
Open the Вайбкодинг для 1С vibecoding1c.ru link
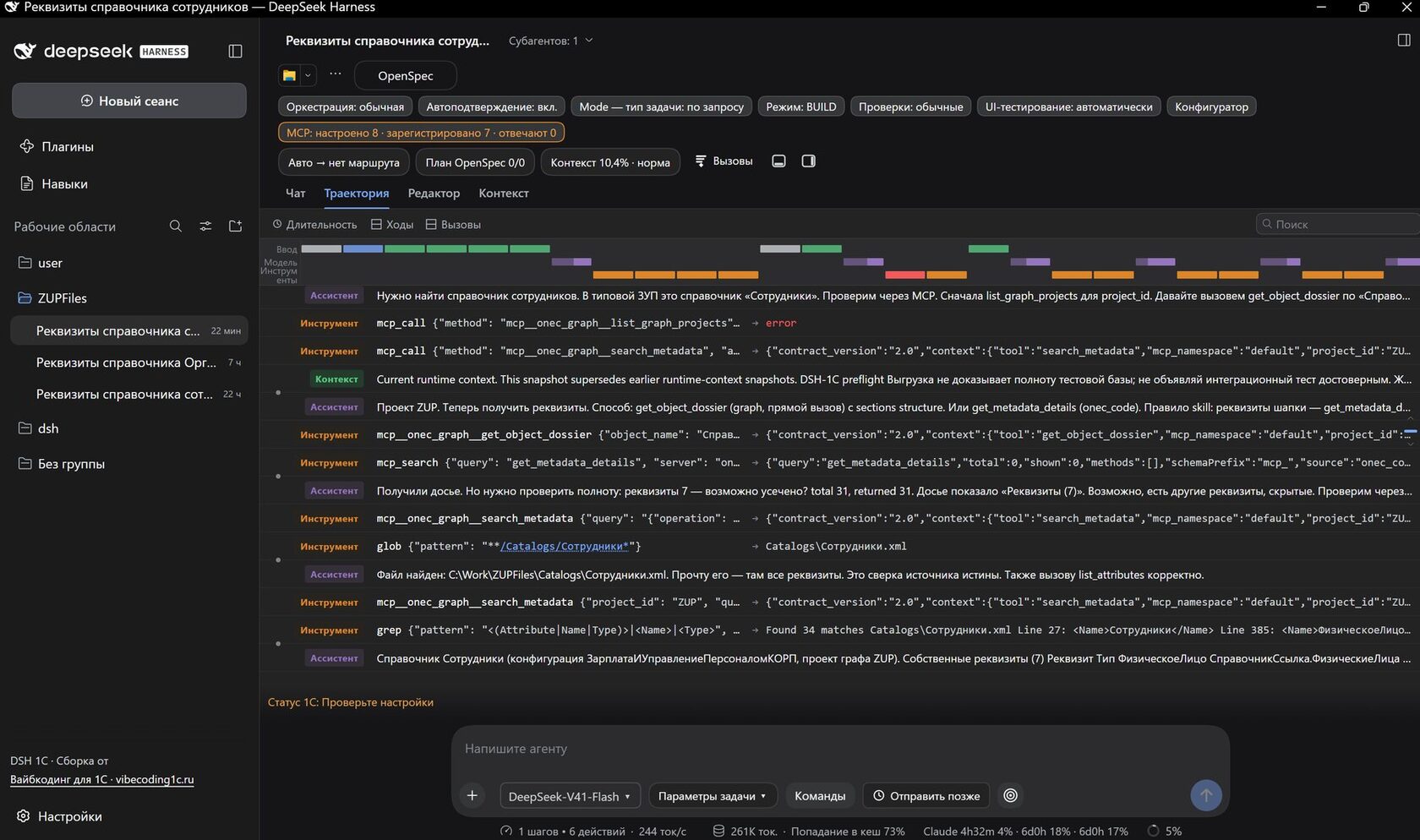tap(102, 779)
